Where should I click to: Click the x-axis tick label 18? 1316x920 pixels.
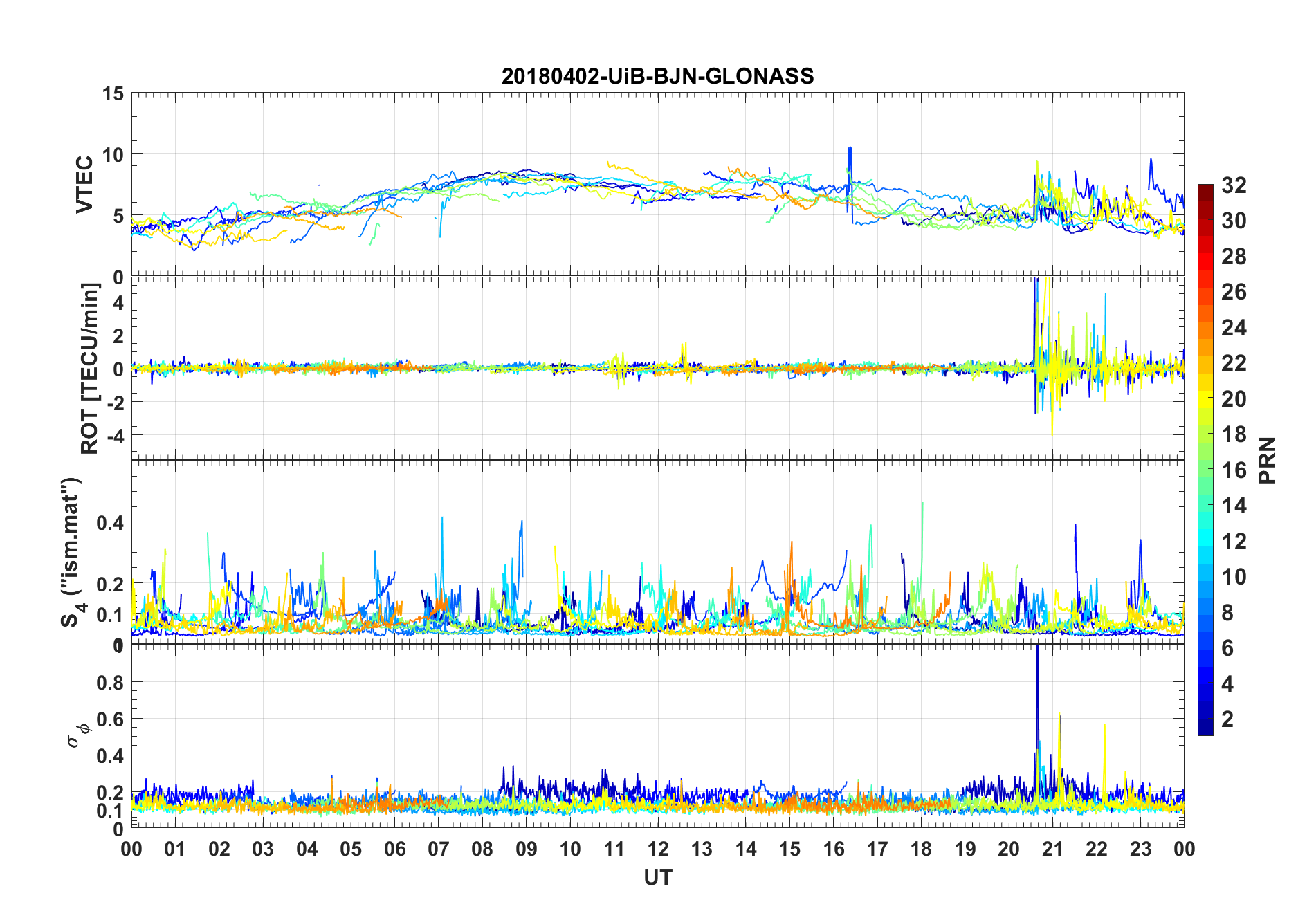tap(921, 849)
